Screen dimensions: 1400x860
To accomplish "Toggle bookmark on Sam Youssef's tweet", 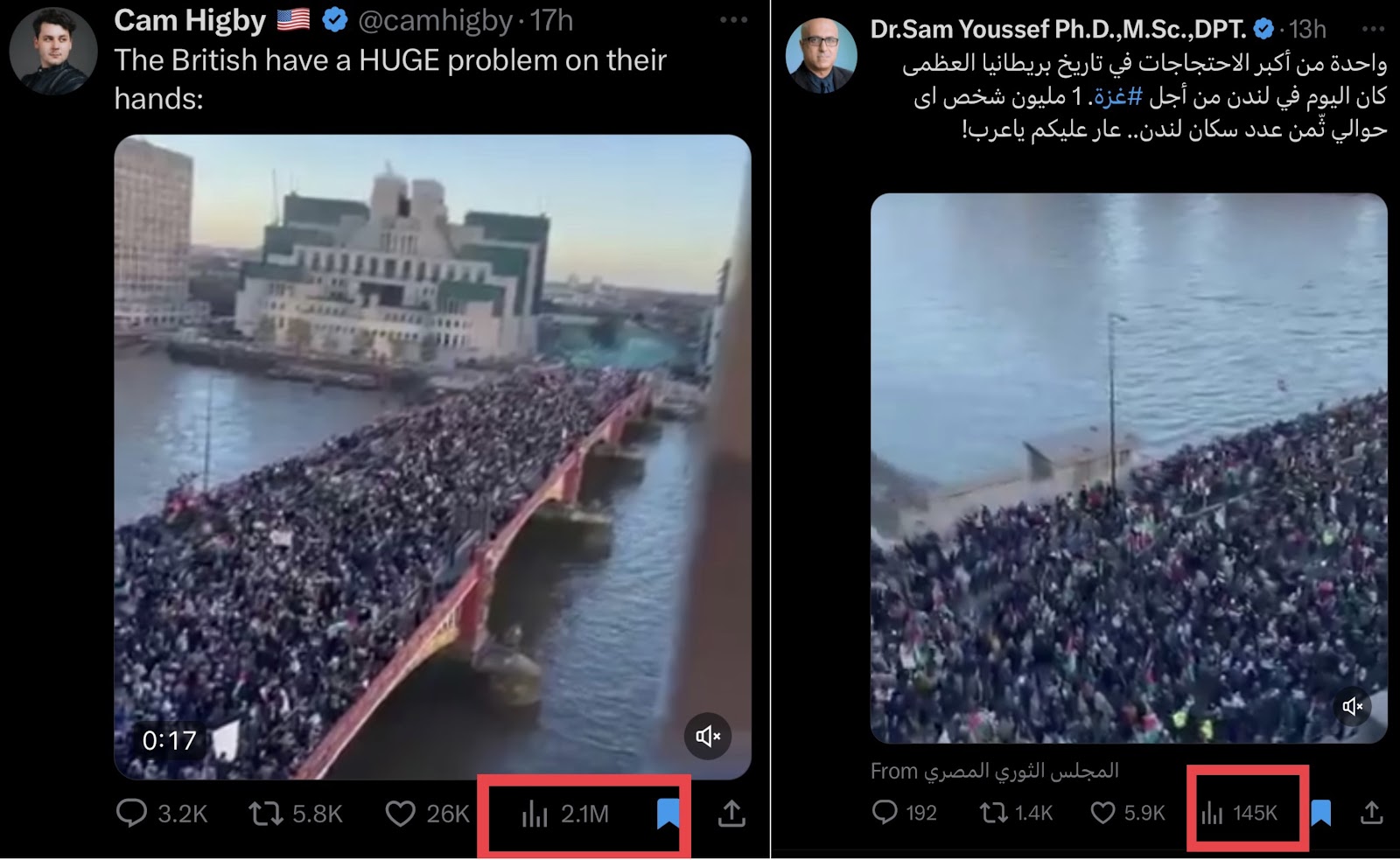I will point(1321,813).
